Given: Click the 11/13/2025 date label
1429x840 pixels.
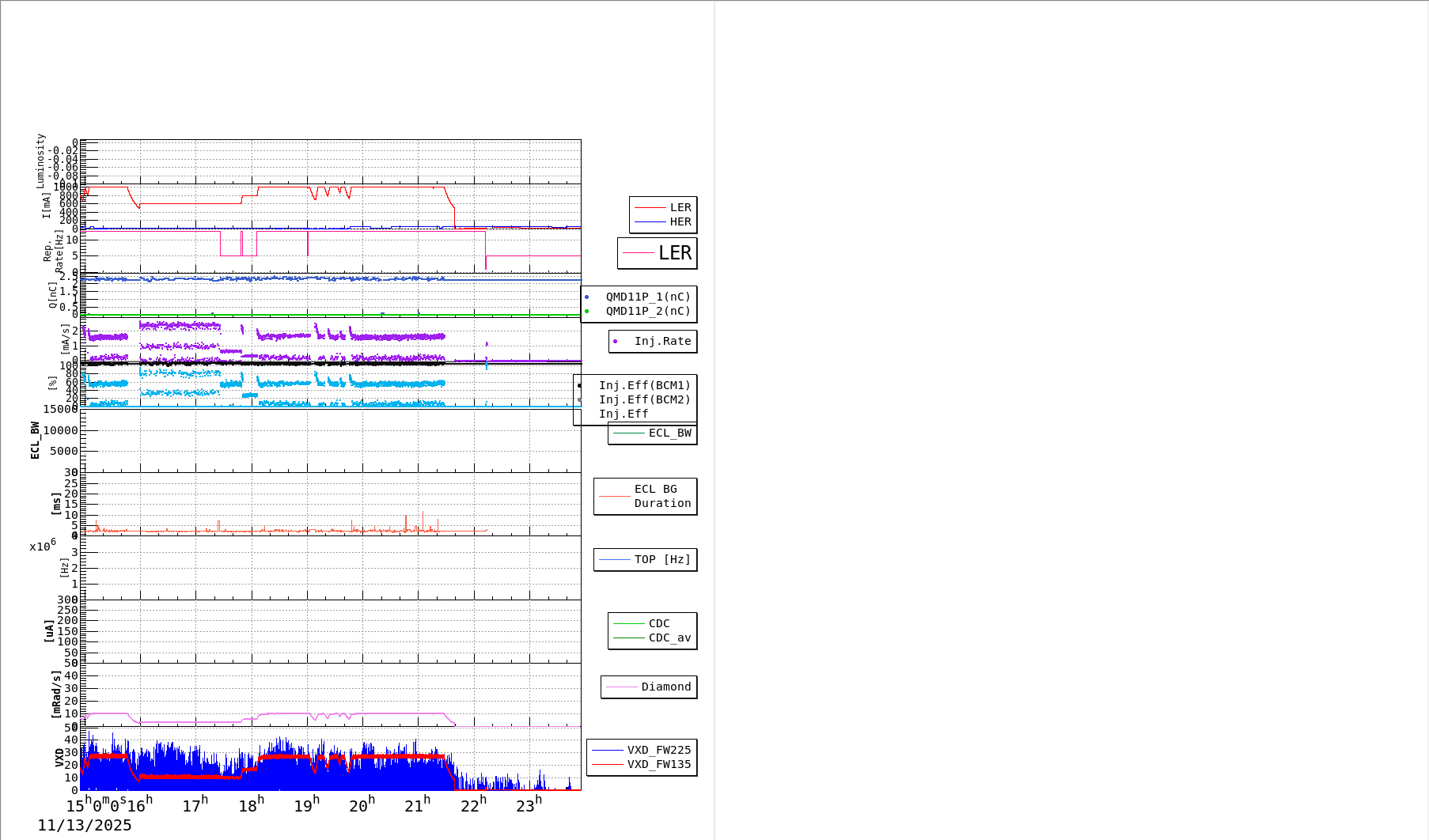Looking at the screenshot, I should pos(85,826).
